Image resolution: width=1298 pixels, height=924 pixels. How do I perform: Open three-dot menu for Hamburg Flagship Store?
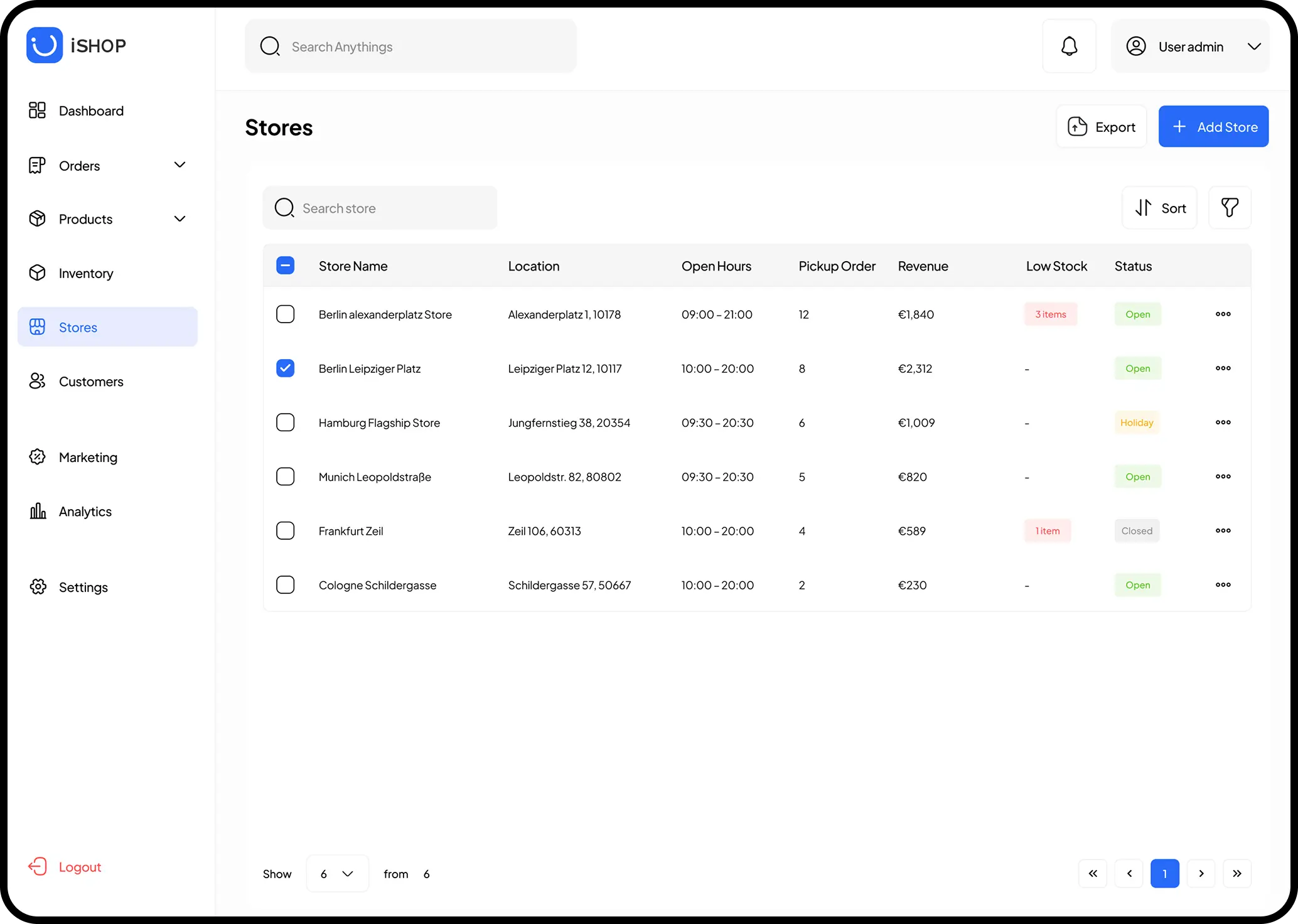click(1223, 422)
